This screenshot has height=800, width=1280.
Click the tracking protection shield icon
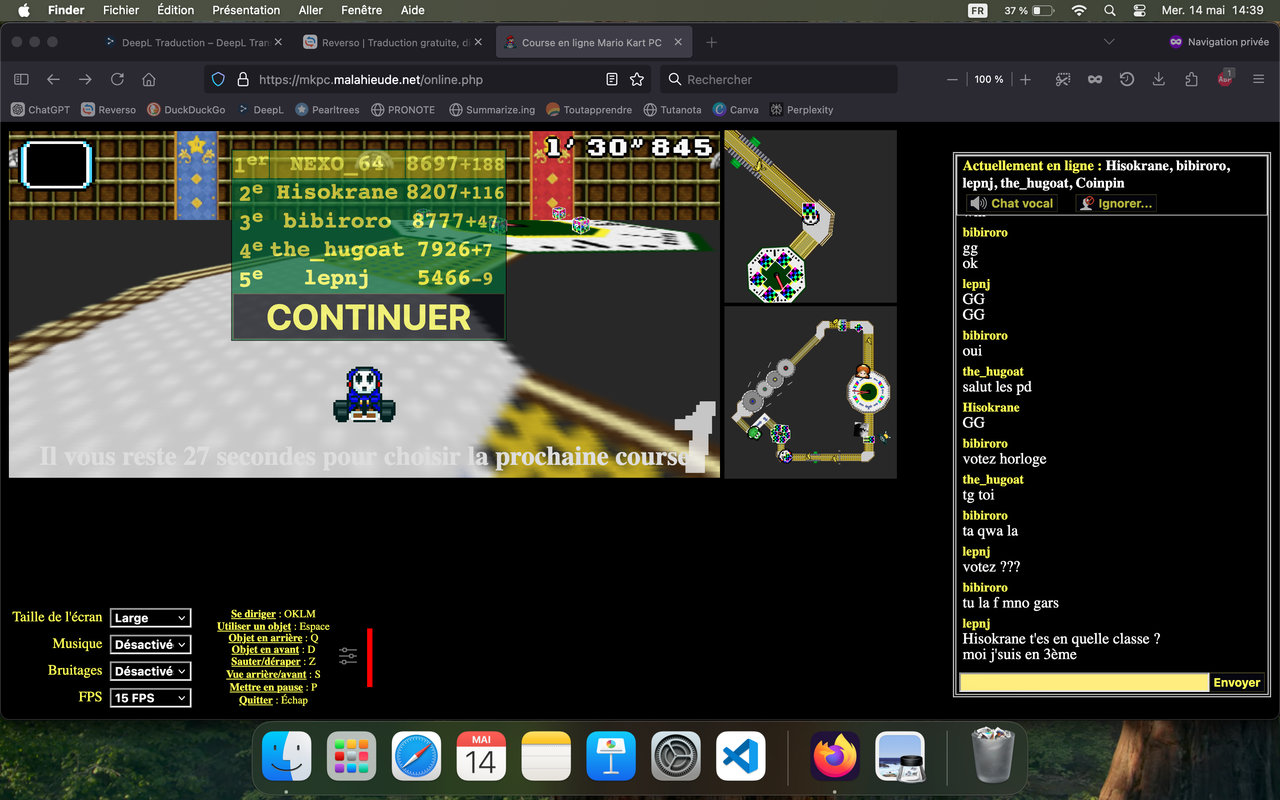[218, 79]
